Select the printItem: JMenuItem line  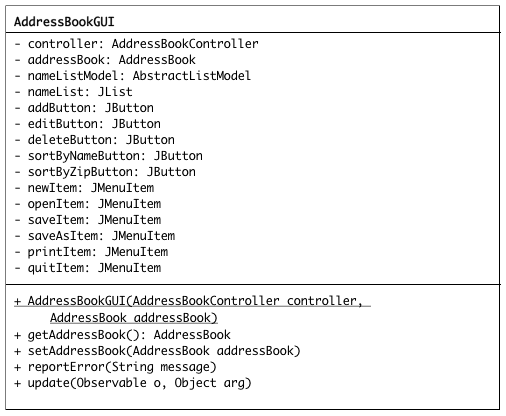coord(91,252)
